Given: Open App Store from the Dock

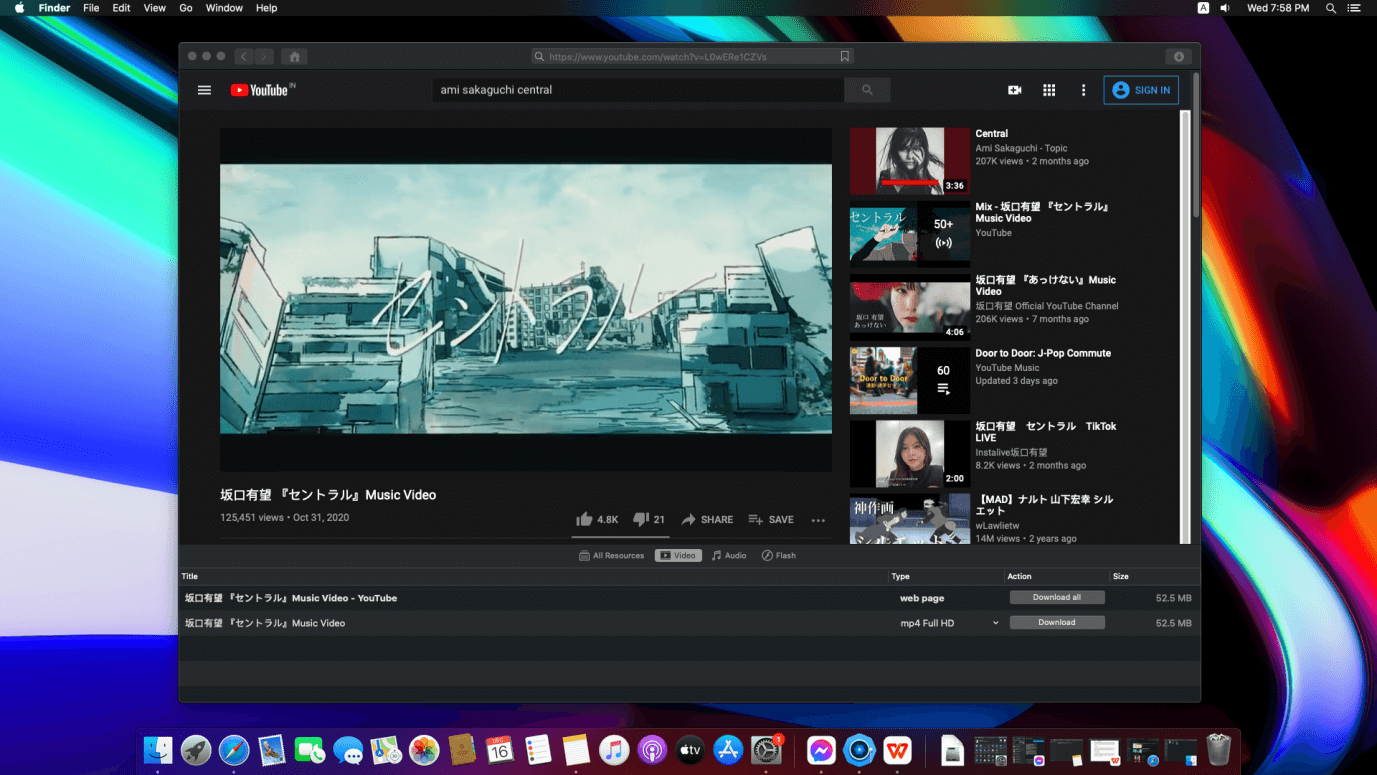Looking at the screenshot, I should click(x=728, y=750).
